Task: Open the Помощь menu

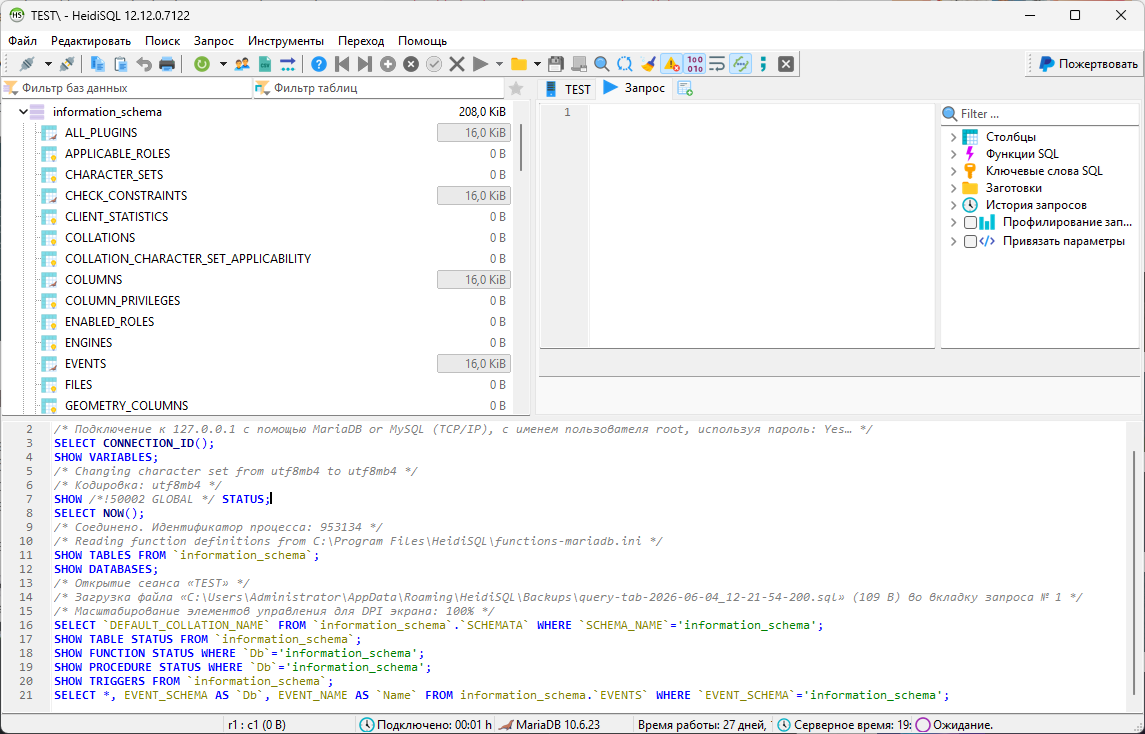Action: (422, 41)
